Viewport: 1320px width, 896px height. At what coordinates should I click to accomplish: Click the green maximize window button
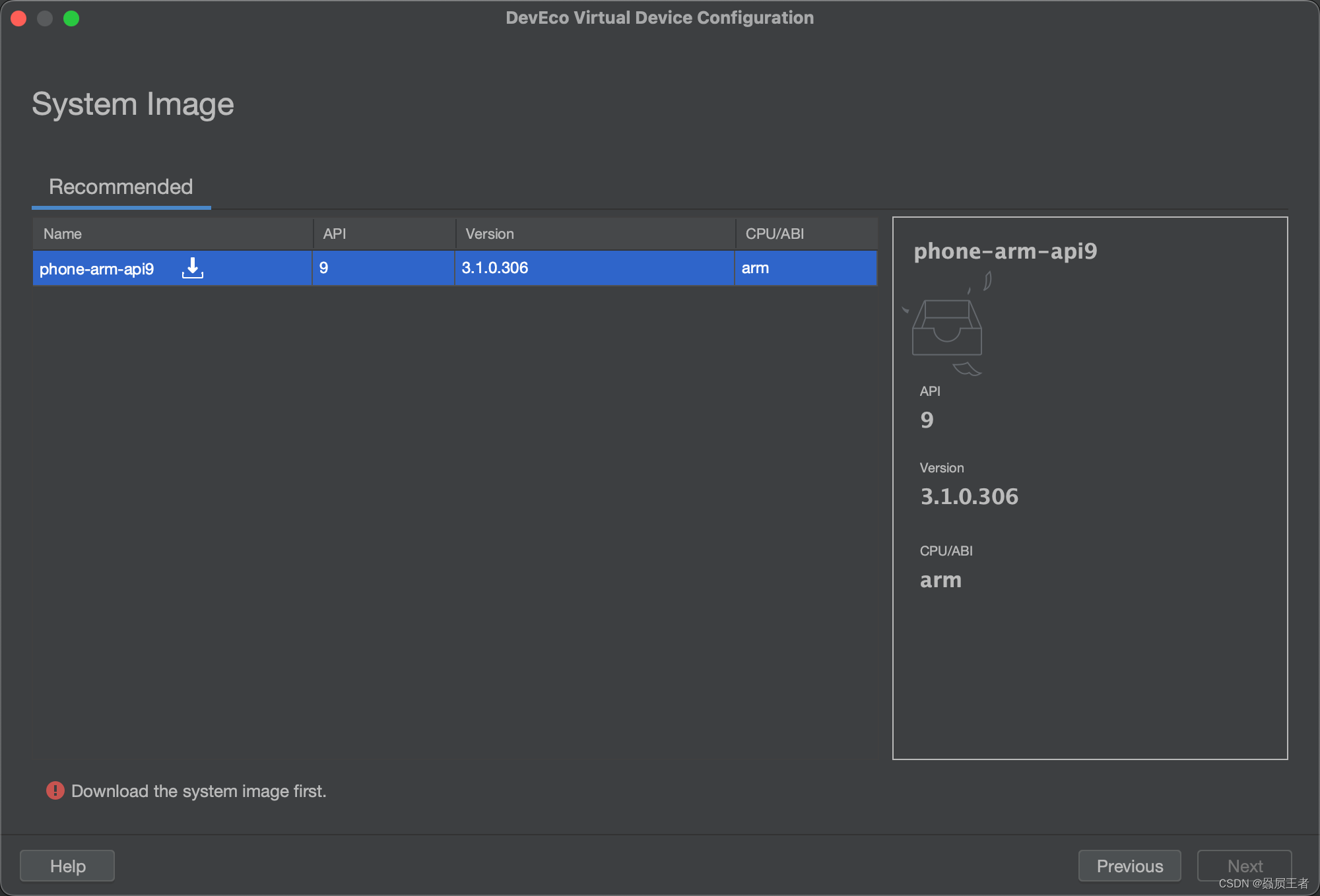(x=71, y=18)
